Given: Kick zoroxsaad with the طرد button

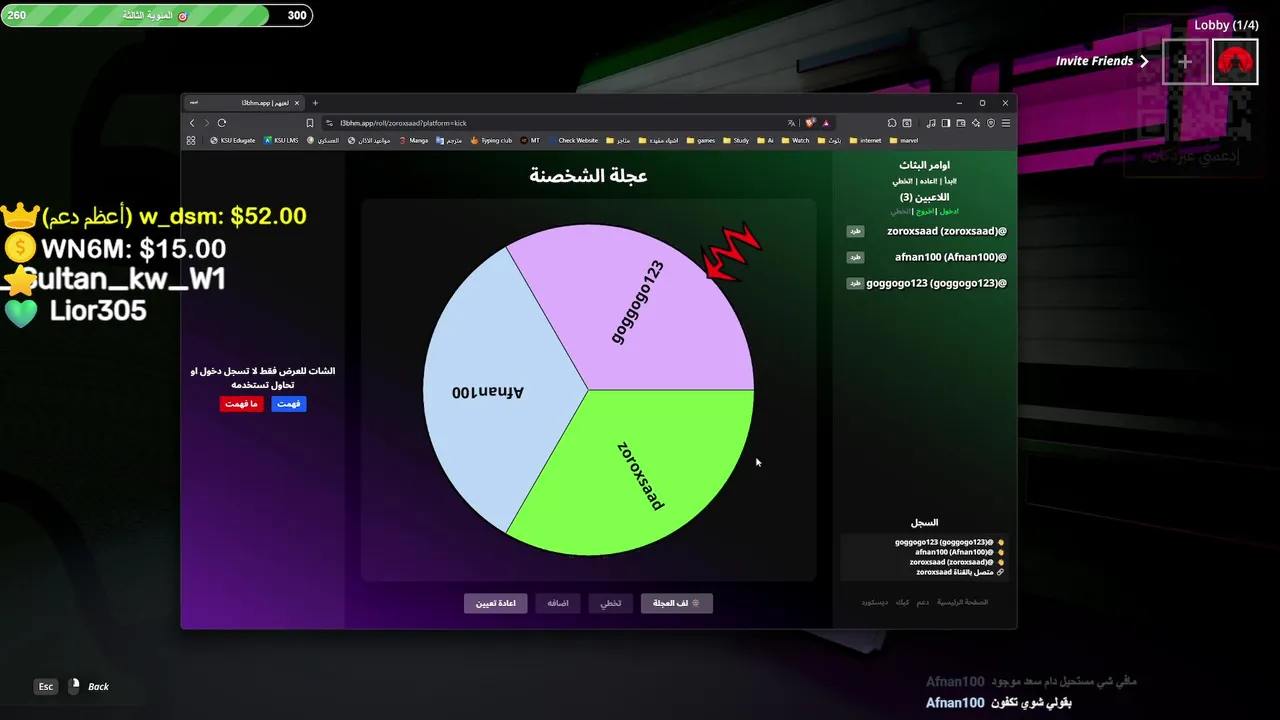Looking at the screenshot, I should pos(855,231).
